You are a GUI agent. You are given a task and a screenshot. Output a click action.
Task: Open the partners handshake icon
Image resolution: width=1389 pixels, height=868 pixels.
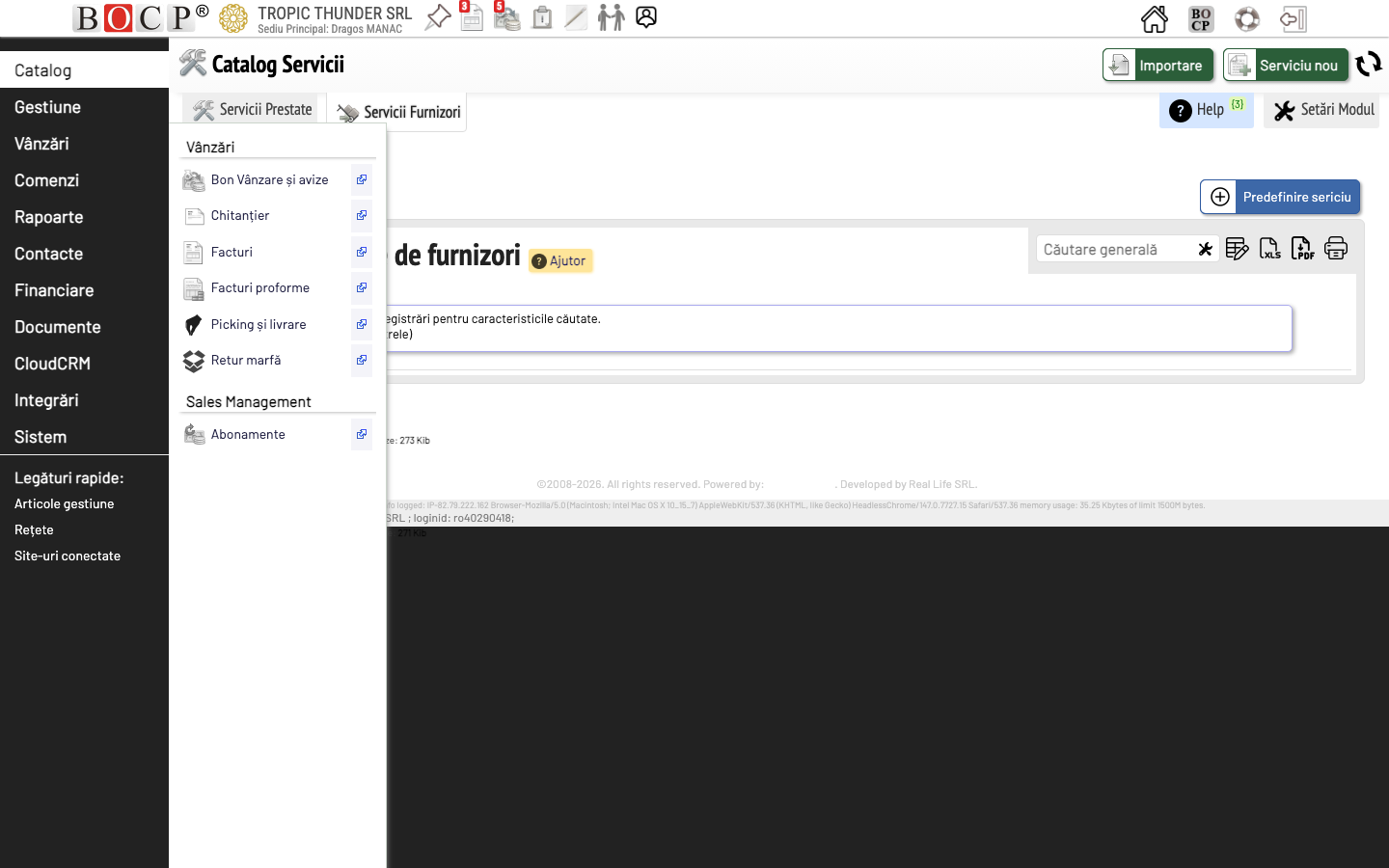pos(611,17)
